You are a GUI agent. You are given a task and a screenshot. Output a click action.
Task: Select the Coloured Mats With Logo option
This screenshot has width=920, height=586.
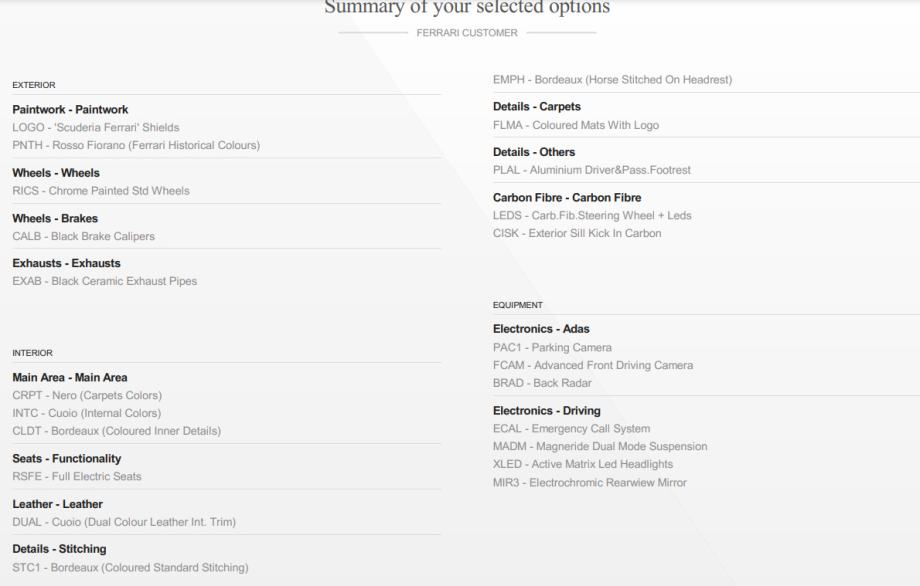point(575,125)
